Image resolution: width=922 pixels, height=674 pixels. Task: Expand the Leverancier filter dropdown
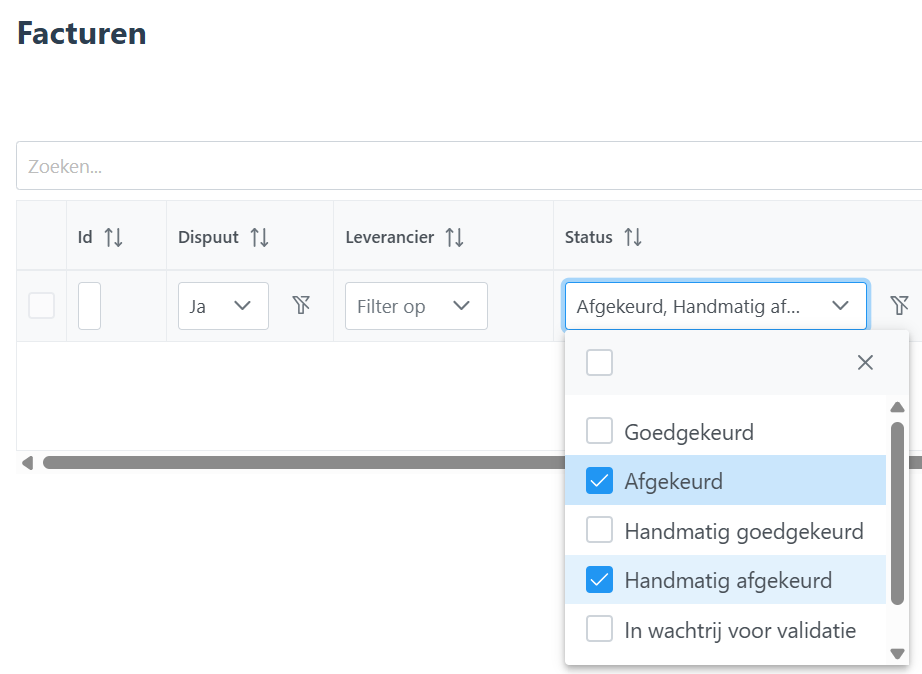[x=416, y=306]
